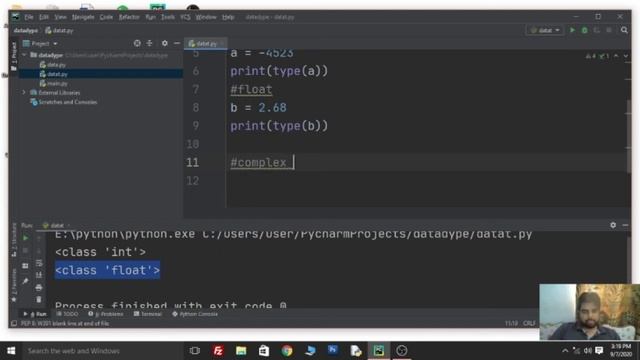
Task: Rerun datat with Run panel play icon
Action: pos(25,238)
